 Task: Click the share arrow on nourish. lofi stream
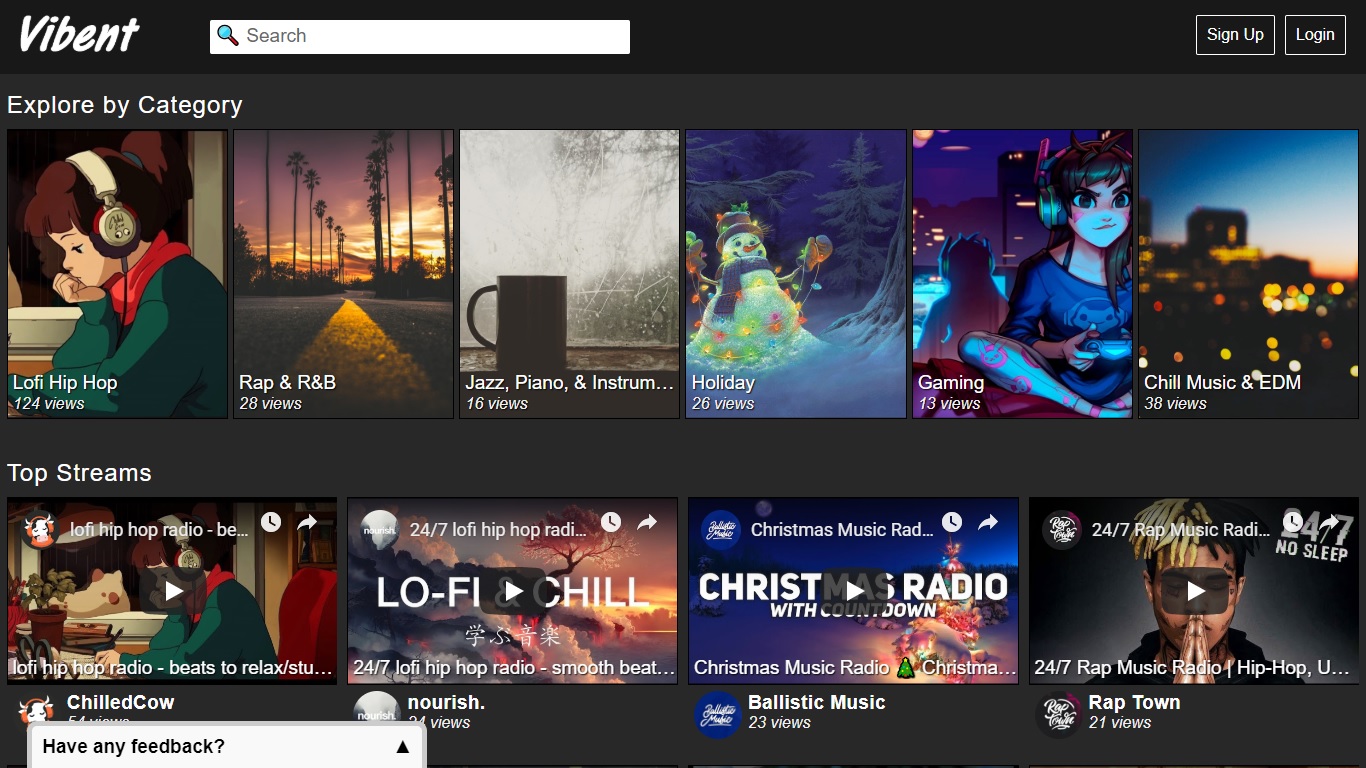coord(647,522)
